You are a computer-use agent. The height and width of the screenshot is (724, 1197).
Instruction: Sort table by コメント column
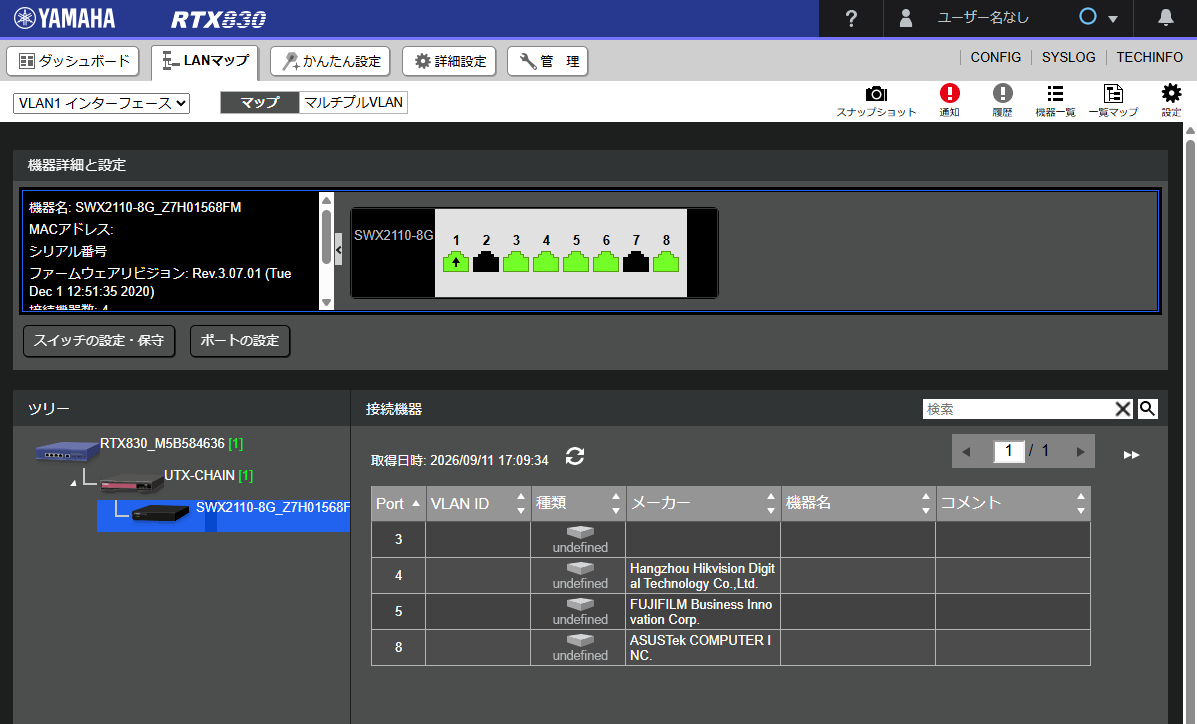point(1014,503)
